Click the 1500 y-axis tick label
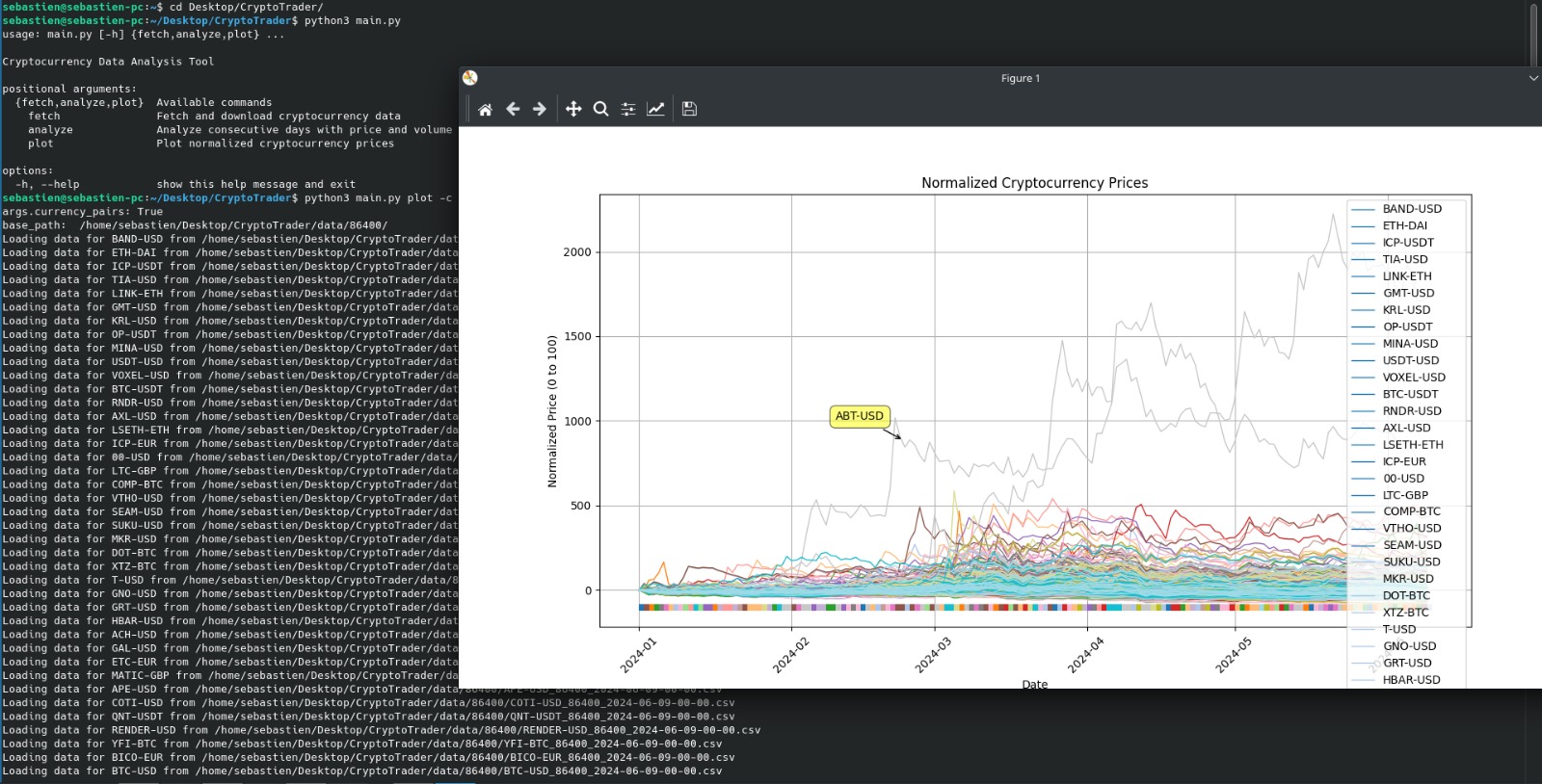The height and width of the screenshot is (784, 1542). coord(577,337)
